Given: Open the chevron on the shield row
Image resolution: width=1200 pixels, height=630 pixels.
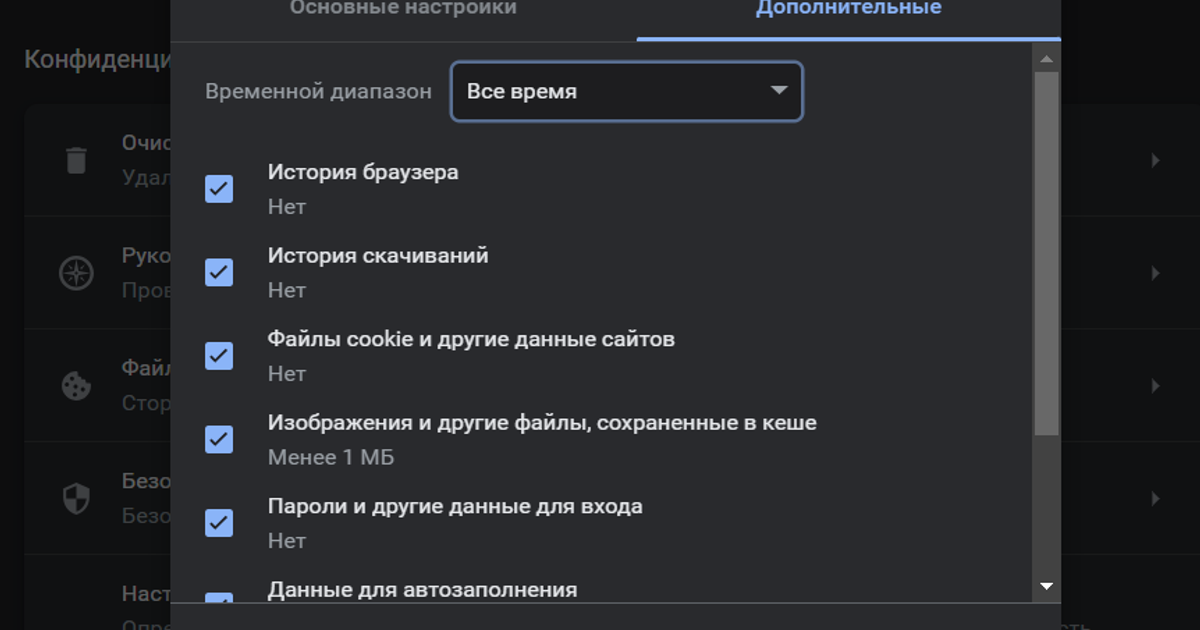Looking at the screenshot, I should 1155,498.
